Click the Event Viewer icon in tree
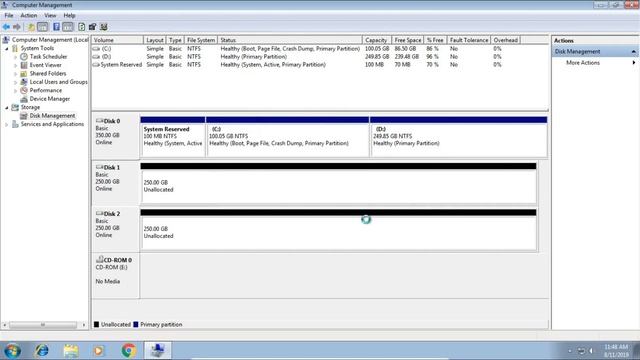This screenshot has width=640, height=360. point(24,65)
